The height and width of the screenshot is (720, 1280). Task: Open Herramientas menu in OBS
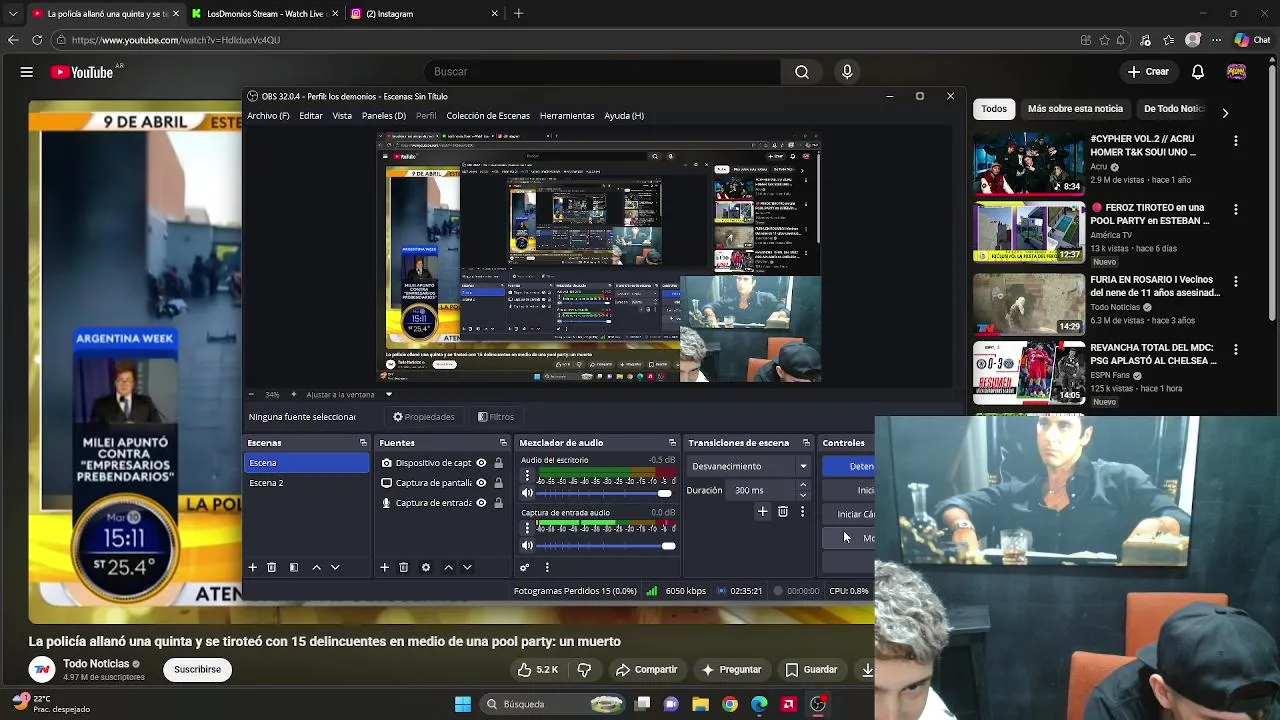pyautogui.click(x=567, y=116)
